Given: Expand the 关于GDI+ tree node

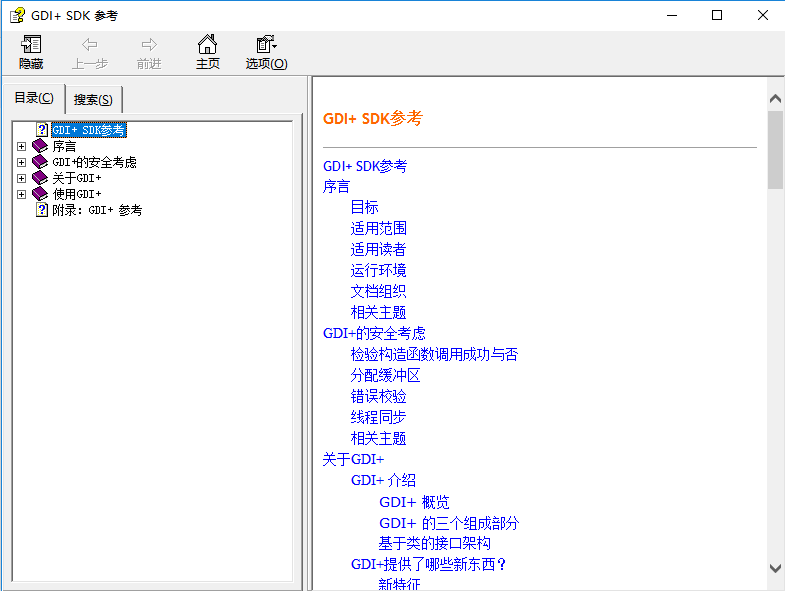Looking at the screenshot, I should pyautogui.click(x=22, y=178).
